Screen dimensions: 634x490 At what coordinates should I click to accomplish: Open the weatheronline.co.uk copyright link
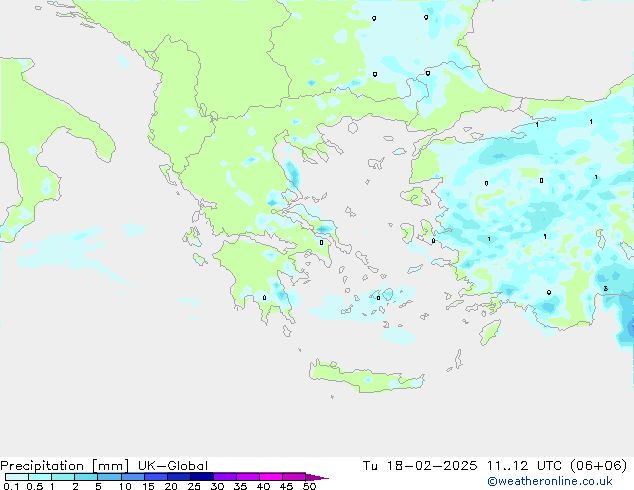pos(550,481)
